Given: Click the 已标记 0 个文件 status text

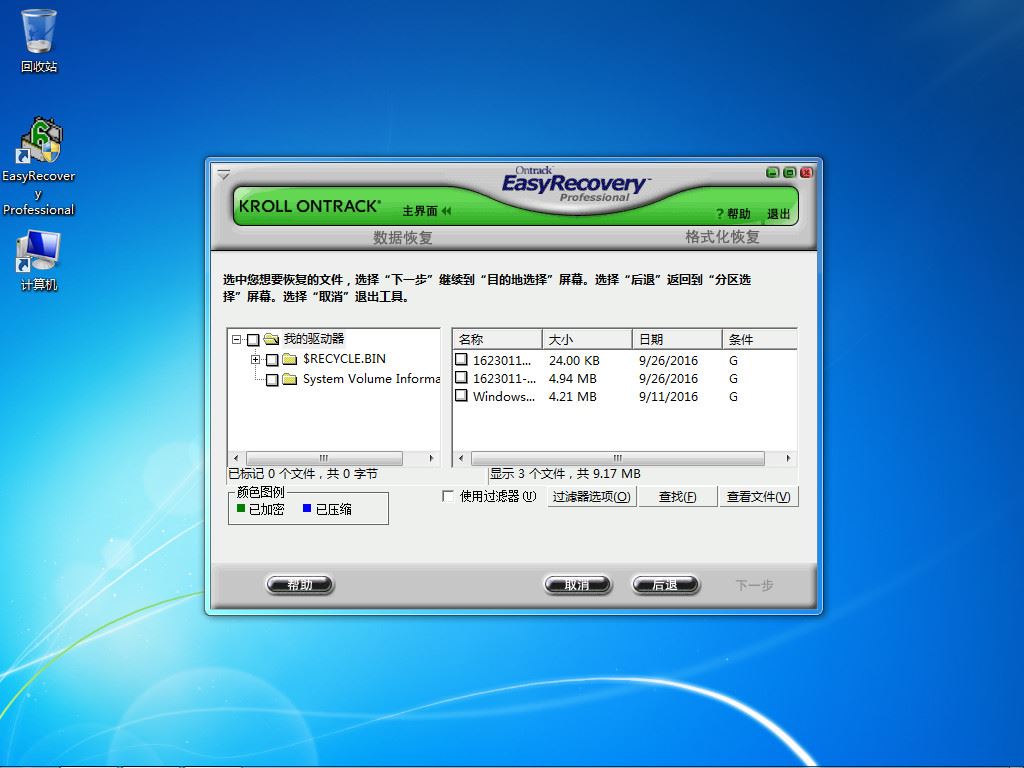Looking at the screenshot, I should (x=303, y=474).
